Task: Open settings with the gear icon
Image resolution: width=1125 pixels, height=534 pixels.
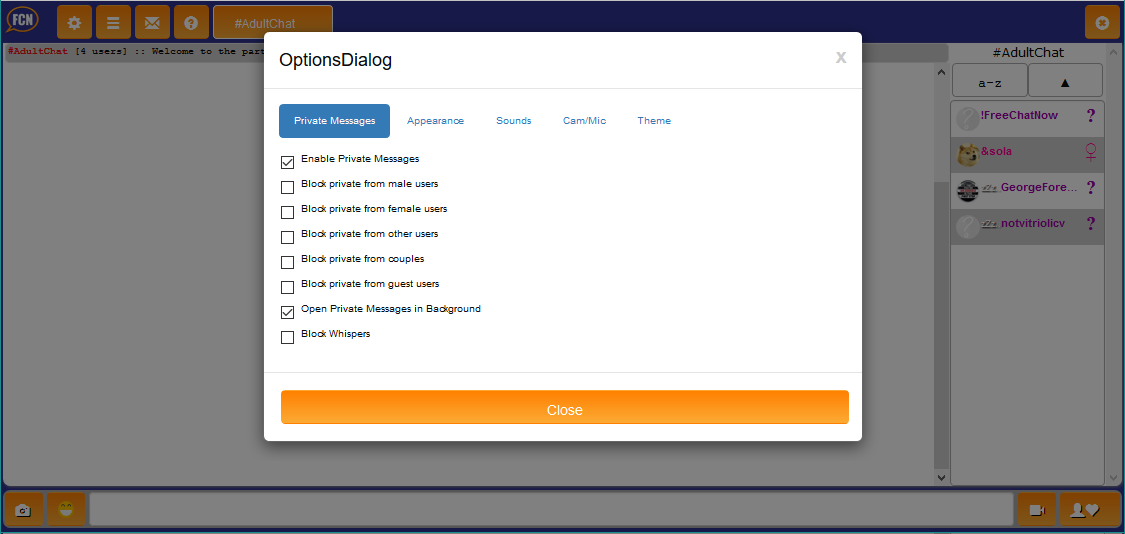Action: pyautogui.click(x=74, y=22)
